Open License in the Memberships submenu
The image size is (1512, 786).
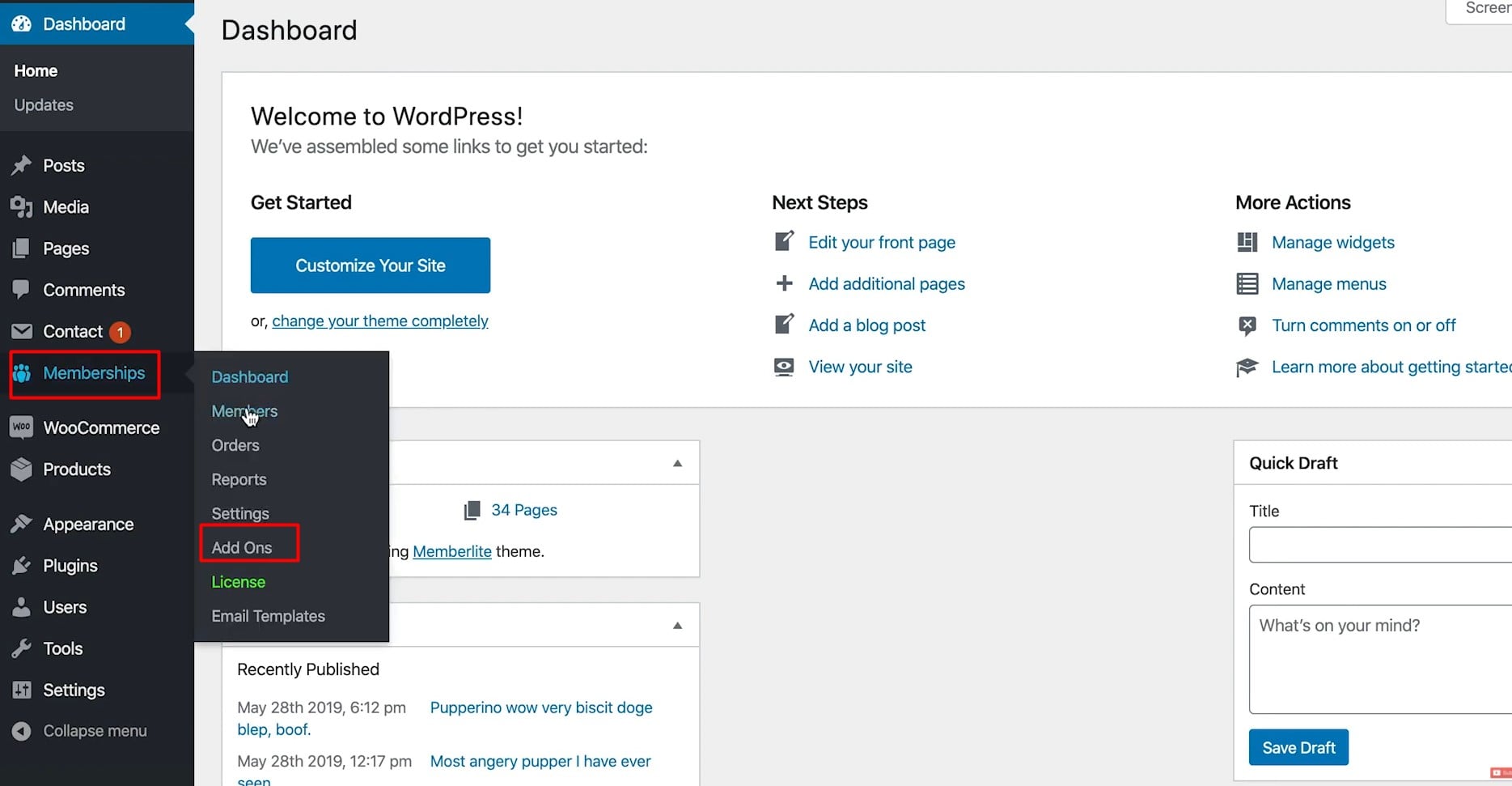pos(238,582)
